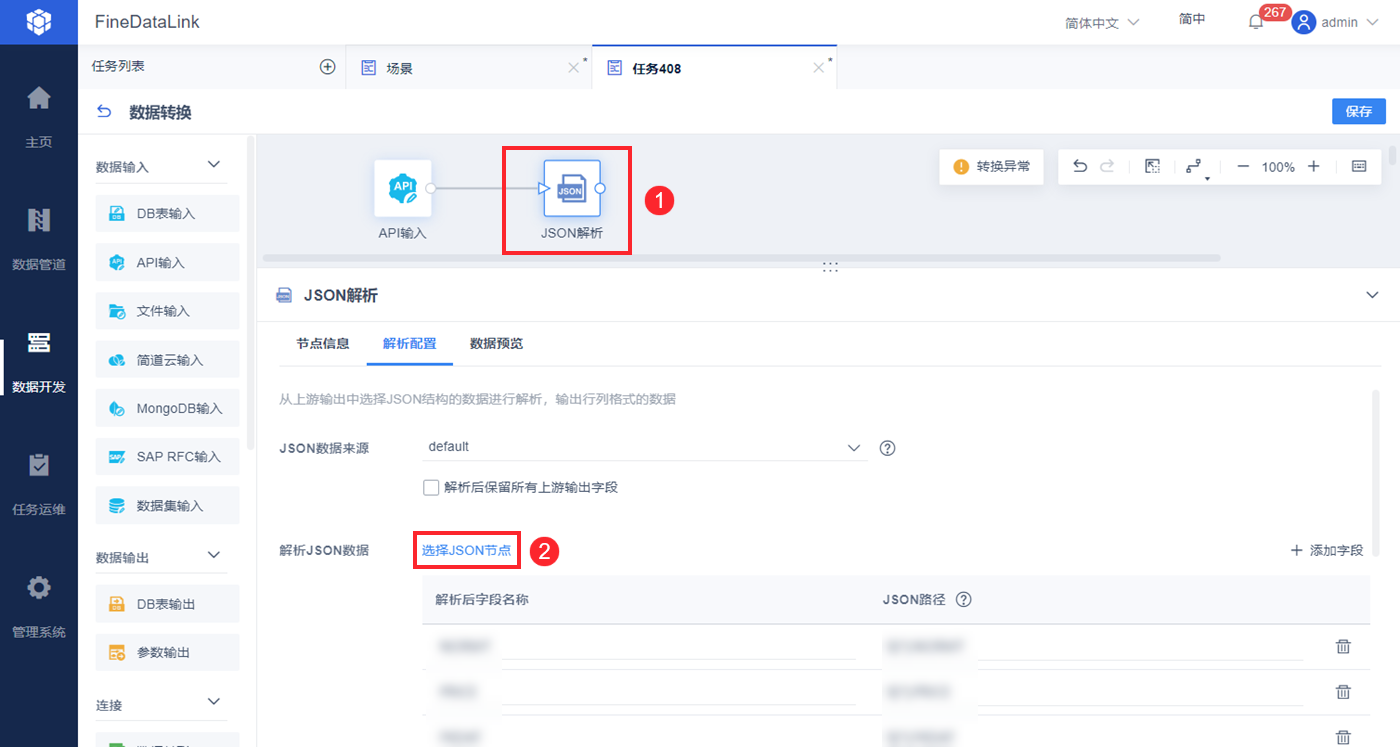Switch to the 节点信息 tab

pyautogui.click(x=323, y=344)
